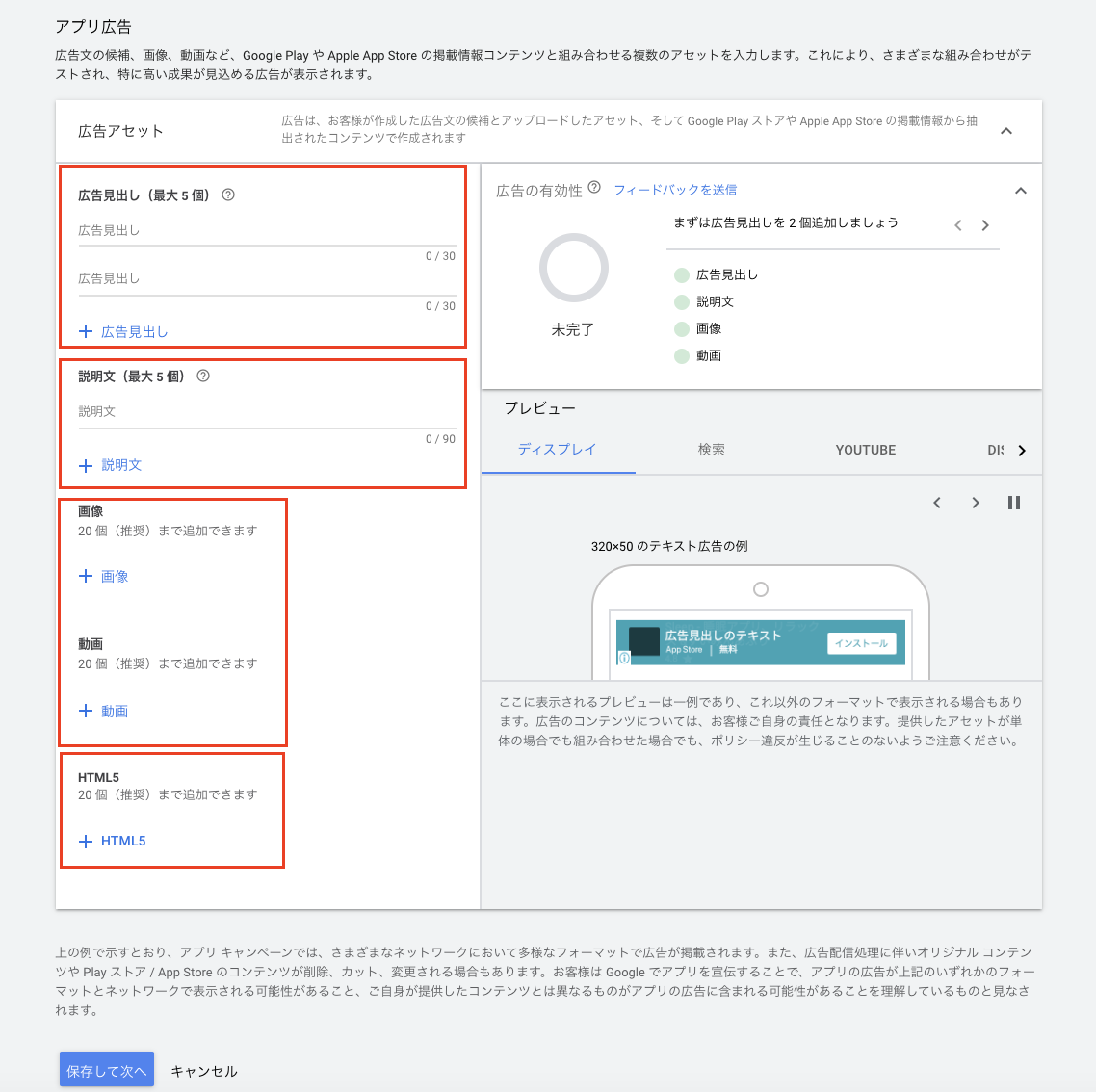The image size is (1096, 1092).
Task: Show previous ad preview example
Action: [937, 503]
